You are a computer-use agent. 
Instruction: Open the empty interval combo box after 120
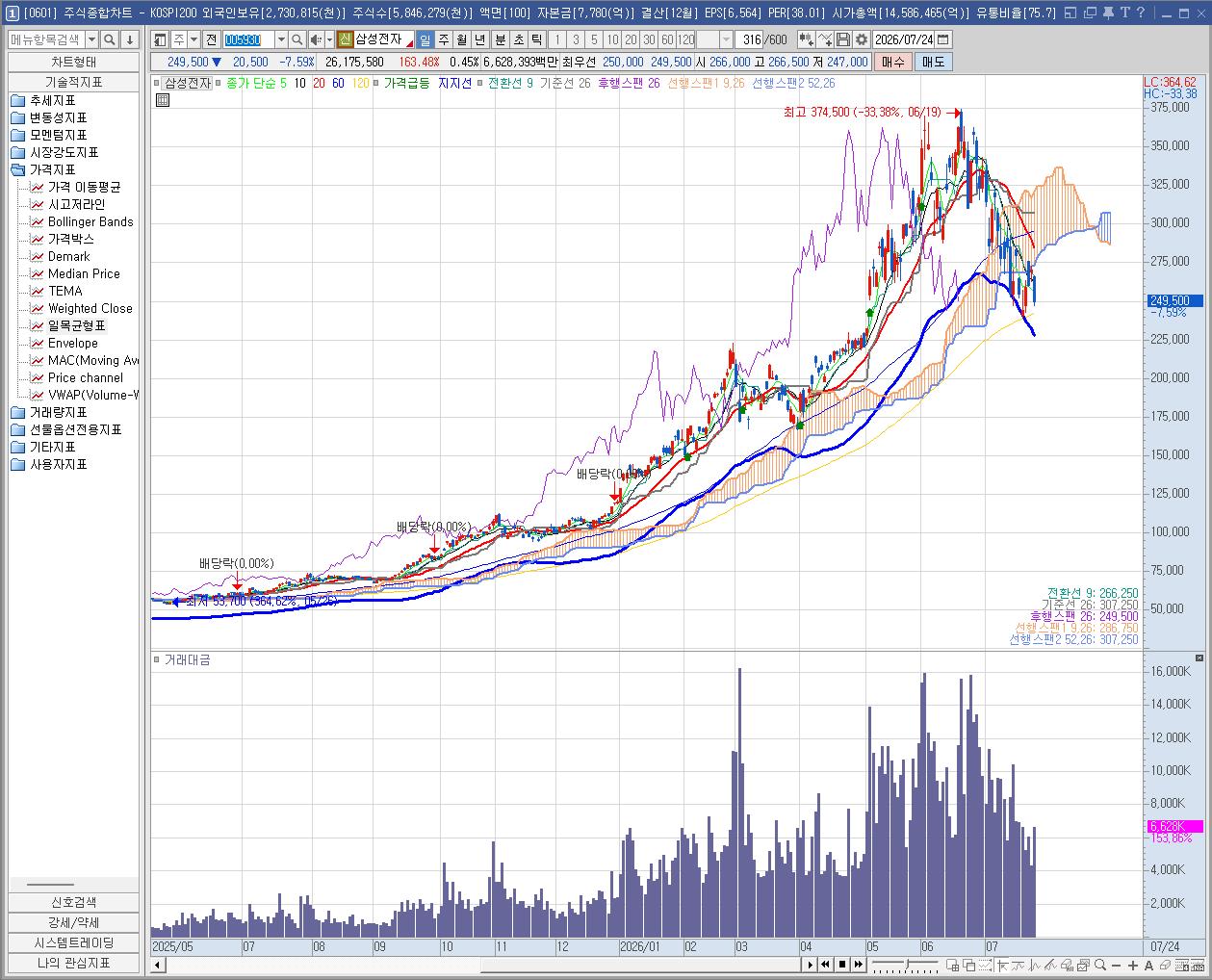pos(714,39)
